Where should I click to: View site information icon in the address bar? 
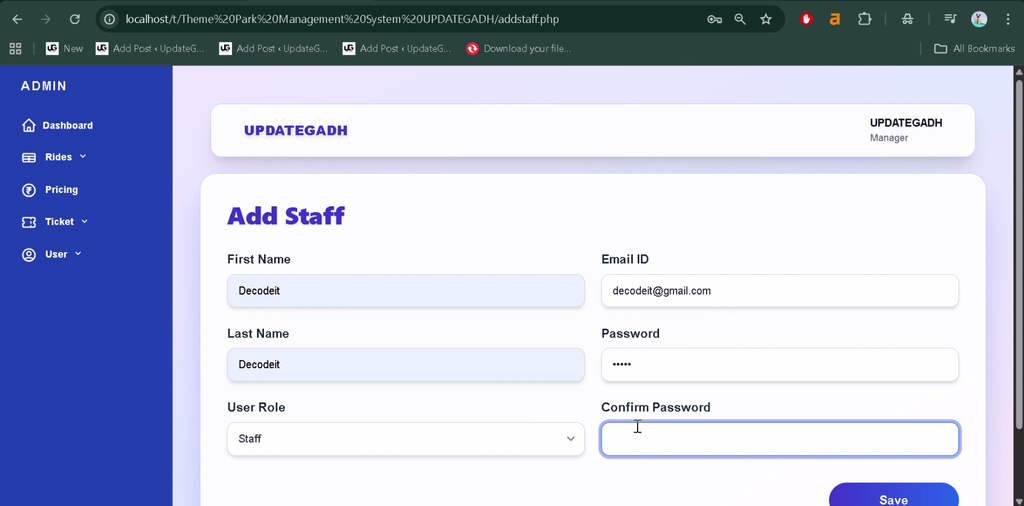(x=110, y=19)
